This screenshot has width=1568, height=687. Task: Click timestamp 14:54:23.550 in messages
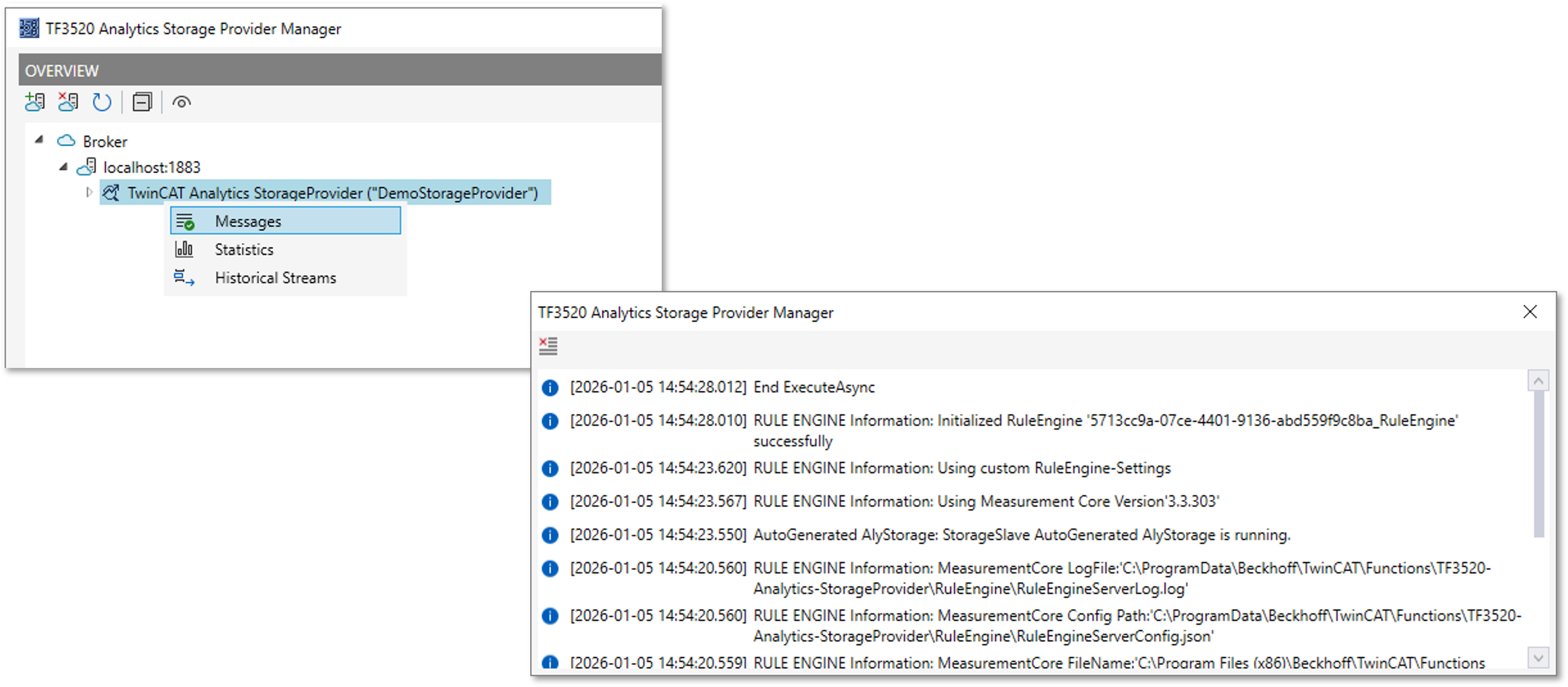click(x=658, y=535)
